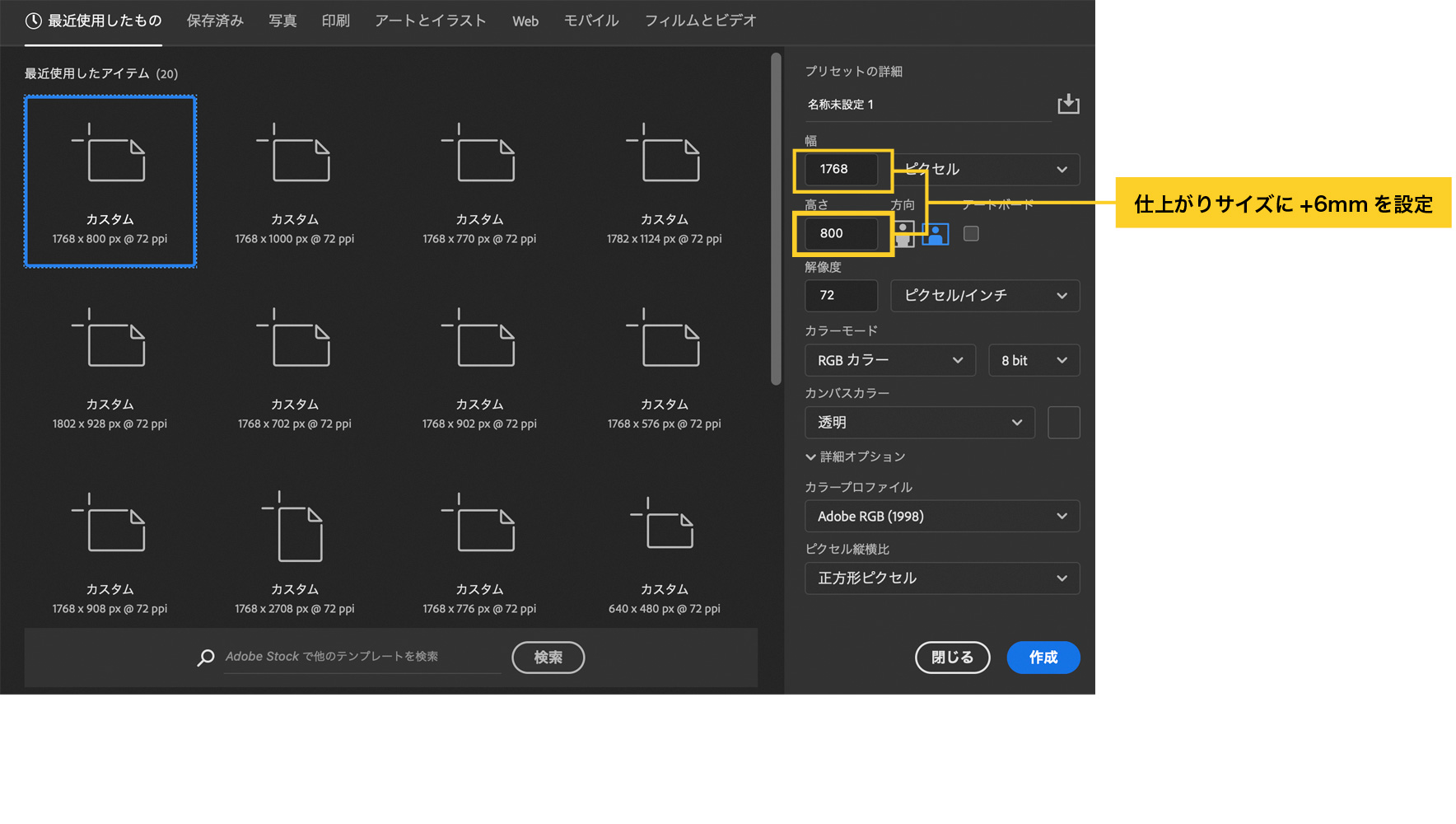Open the width unit ピクセル dropdown

click(x=985, y=169)
